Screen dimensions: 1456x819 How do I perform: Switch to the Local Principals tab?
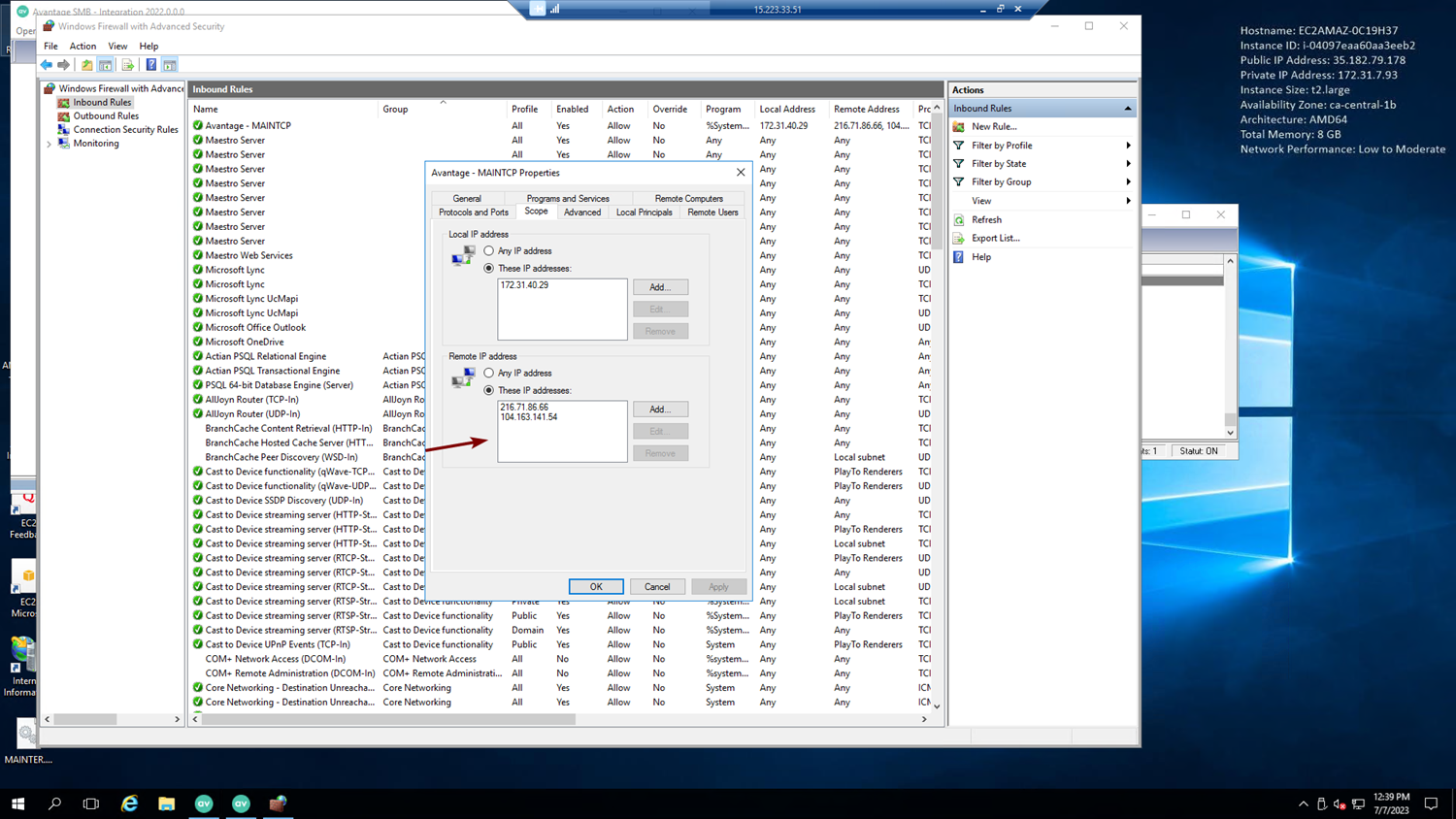(x=645, y=213)
